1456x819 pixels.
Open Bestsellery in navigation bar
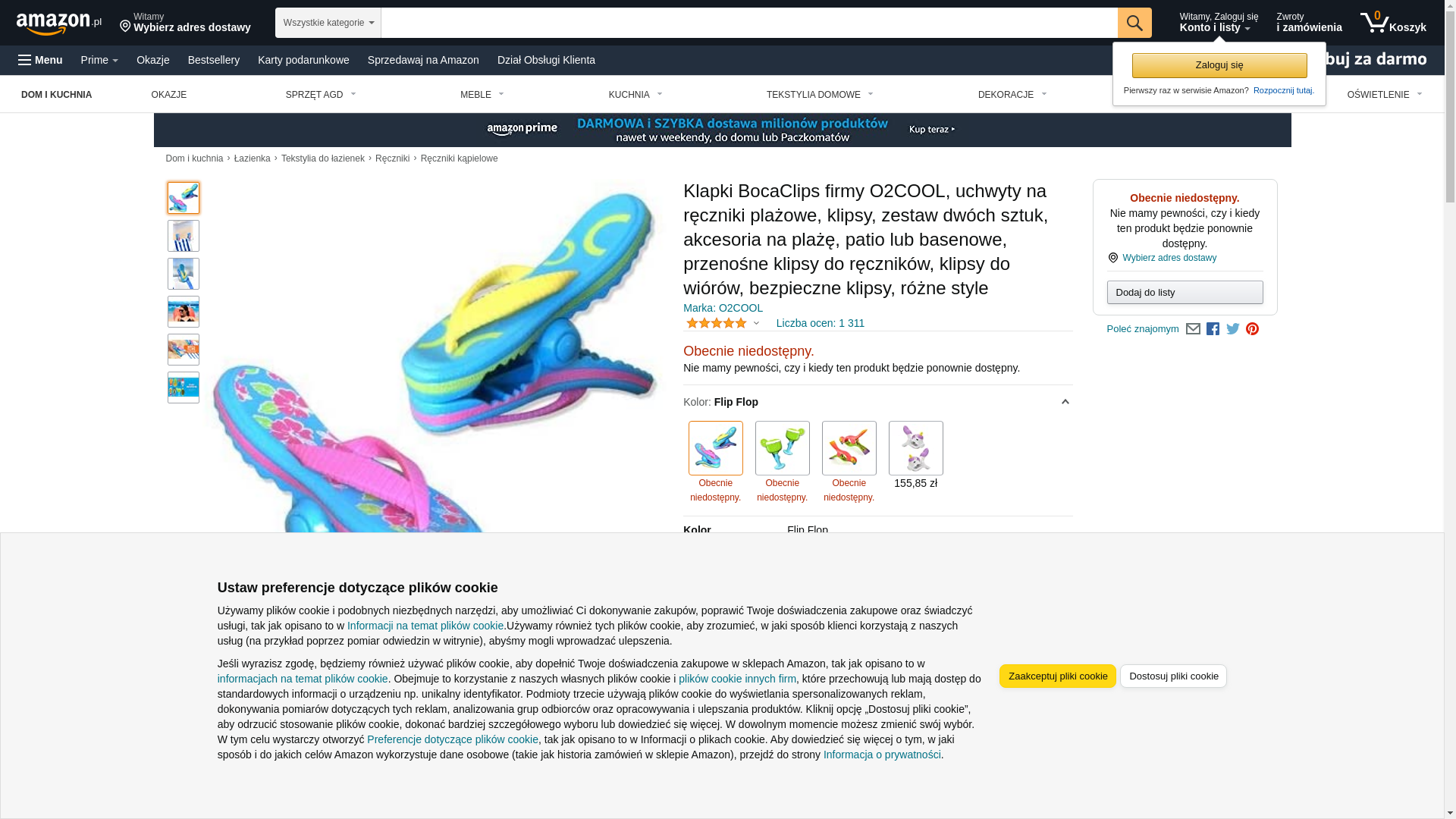click(214, 60)
